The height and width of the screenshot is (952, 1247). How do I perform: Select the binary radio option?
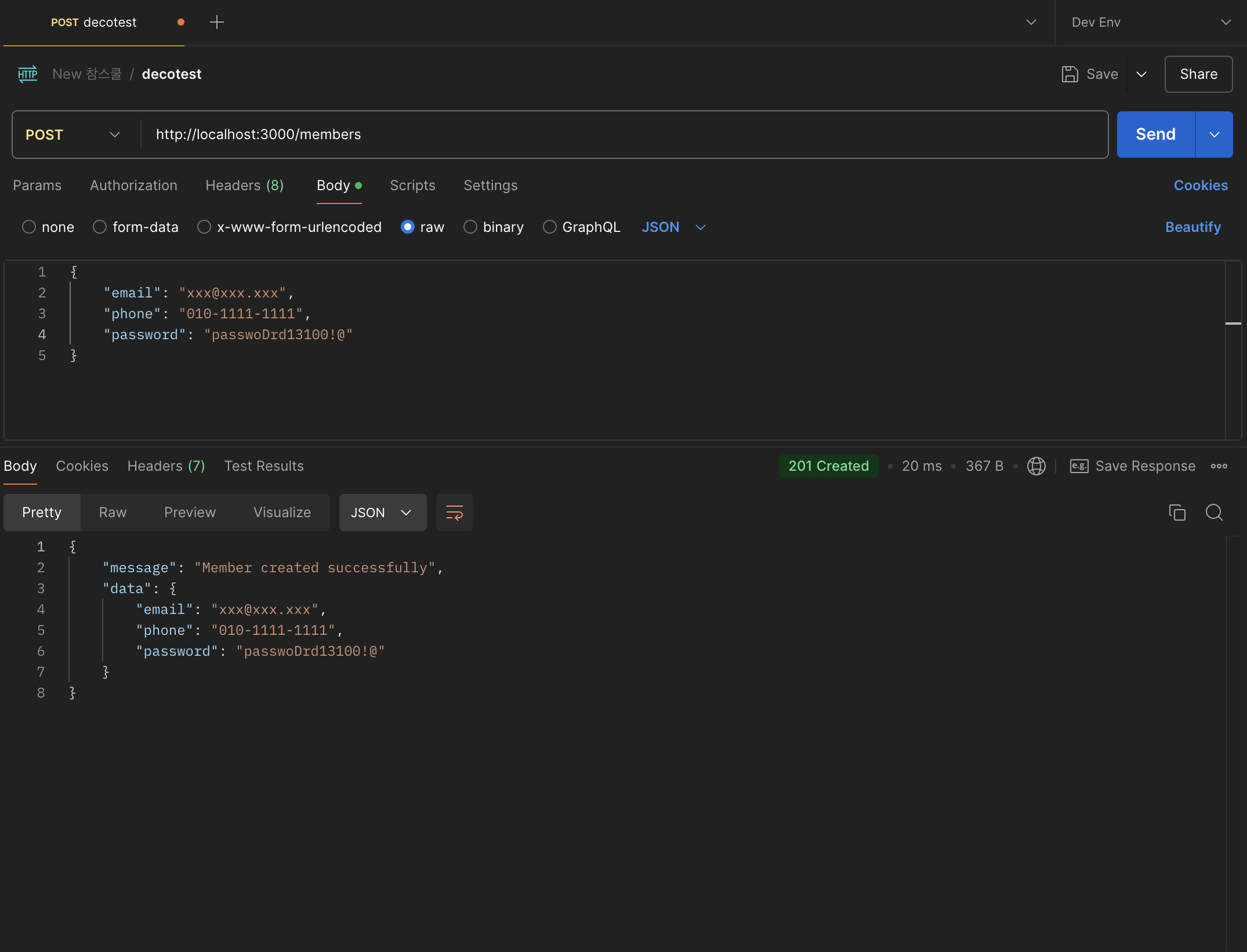pyautogui.click(x=470, y=227)
